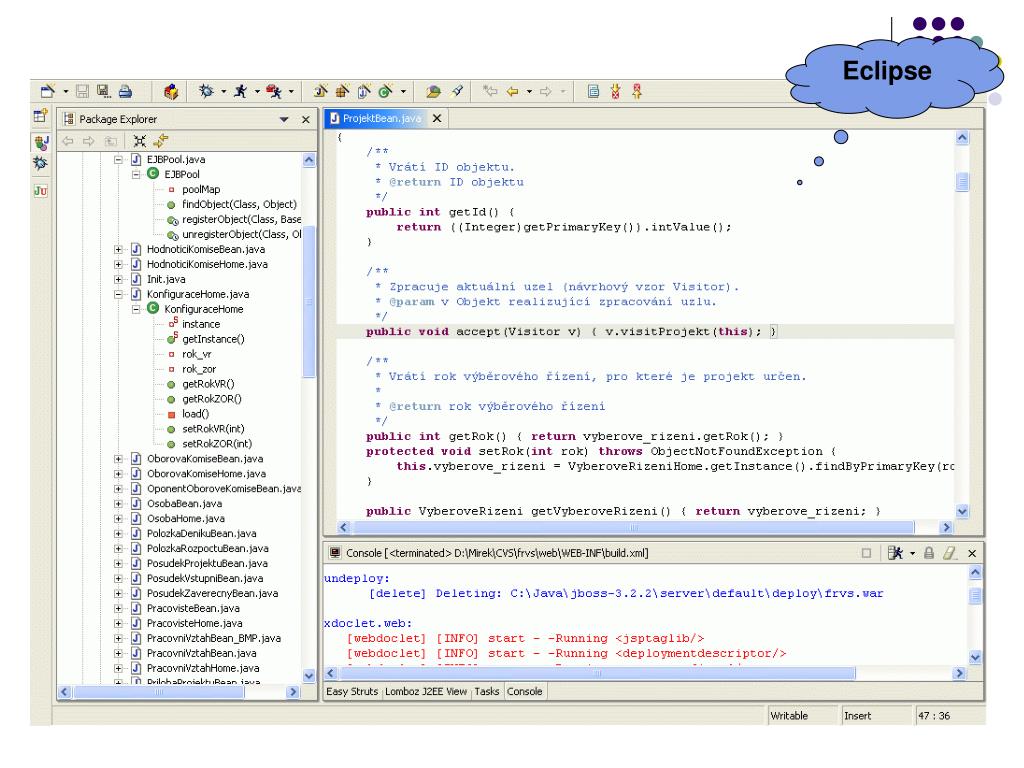This screenshot has height=768, width=1024.
Task: Switch to the Lomboz J2EE View tab
Action: [x=426, y=692]
